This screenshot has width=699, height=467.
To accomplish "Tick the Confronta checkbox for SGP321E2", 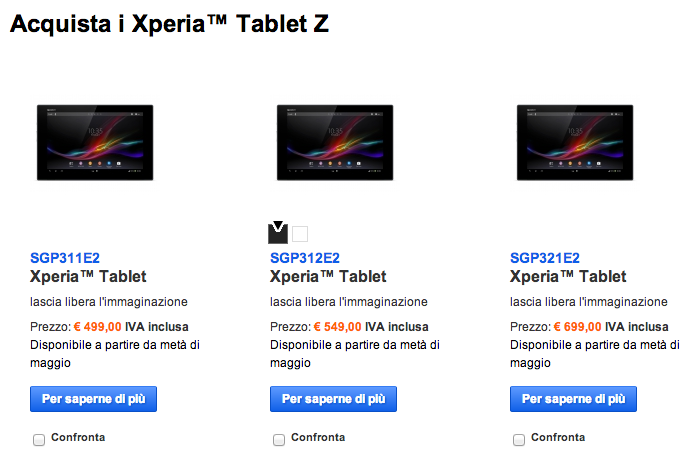I will click(x=518, y=440).
